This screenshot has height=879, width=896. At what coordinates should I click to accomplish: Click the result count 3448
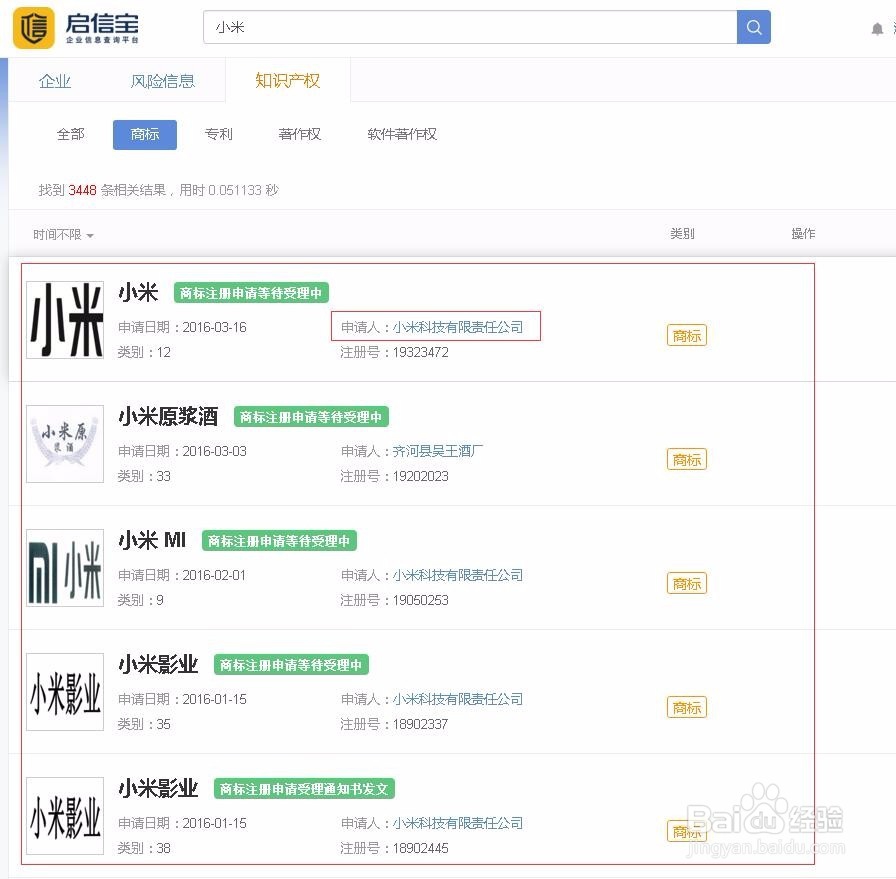(x=82, y=190)
